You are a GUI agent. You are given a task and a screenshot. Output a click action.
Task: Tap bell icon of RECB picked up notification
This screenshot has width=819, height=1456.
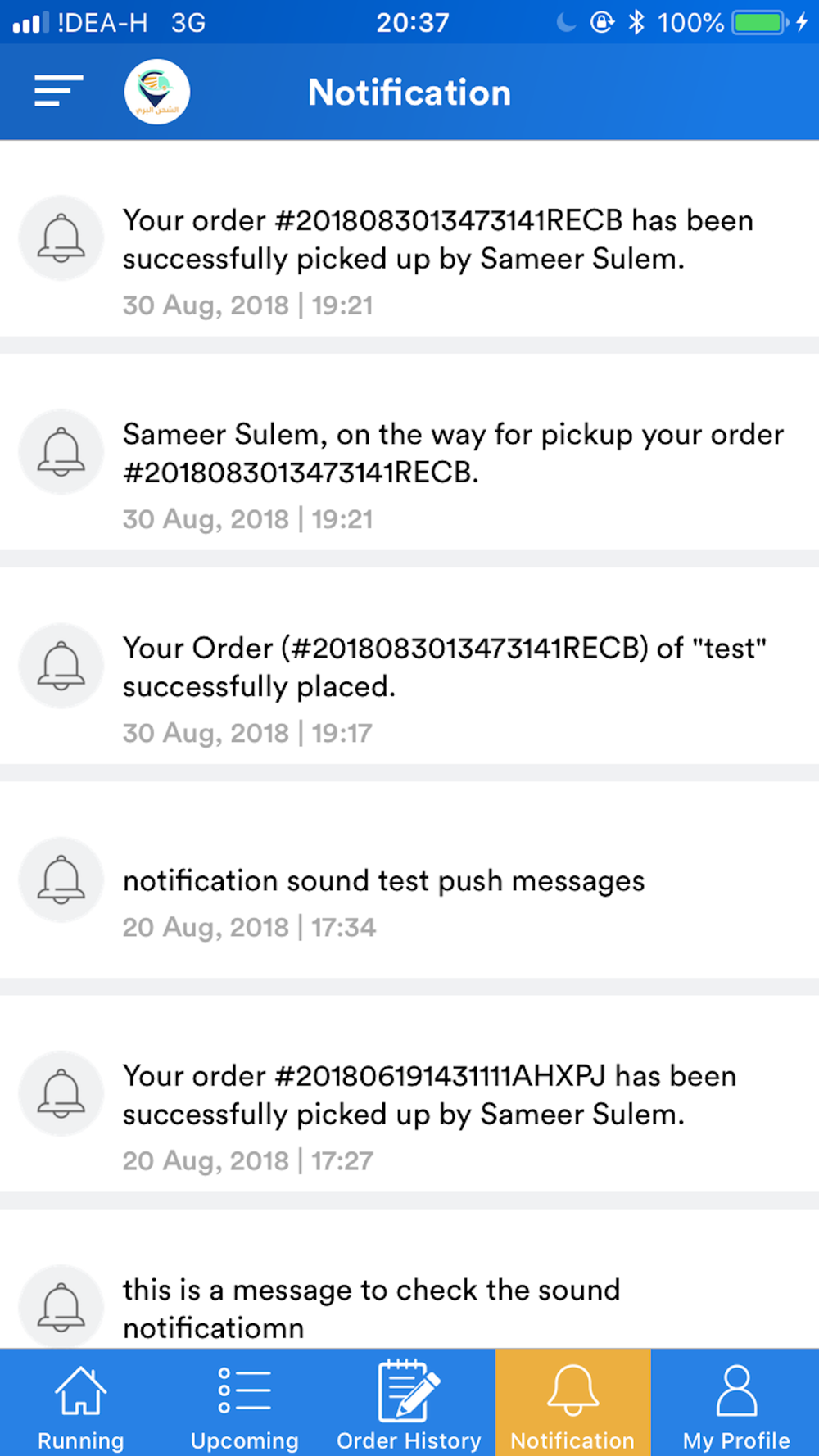61,238
